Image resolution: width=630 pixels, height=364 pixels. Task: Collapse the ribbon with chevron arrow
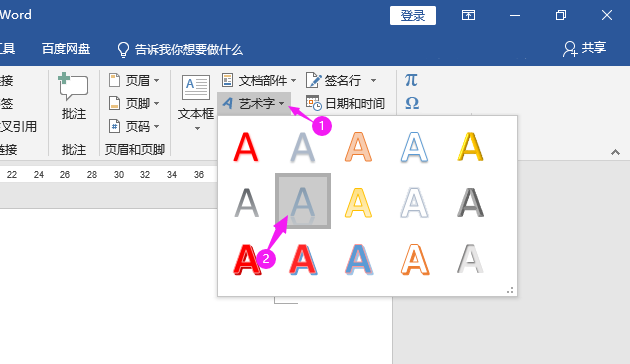click(x=615, y=152)
